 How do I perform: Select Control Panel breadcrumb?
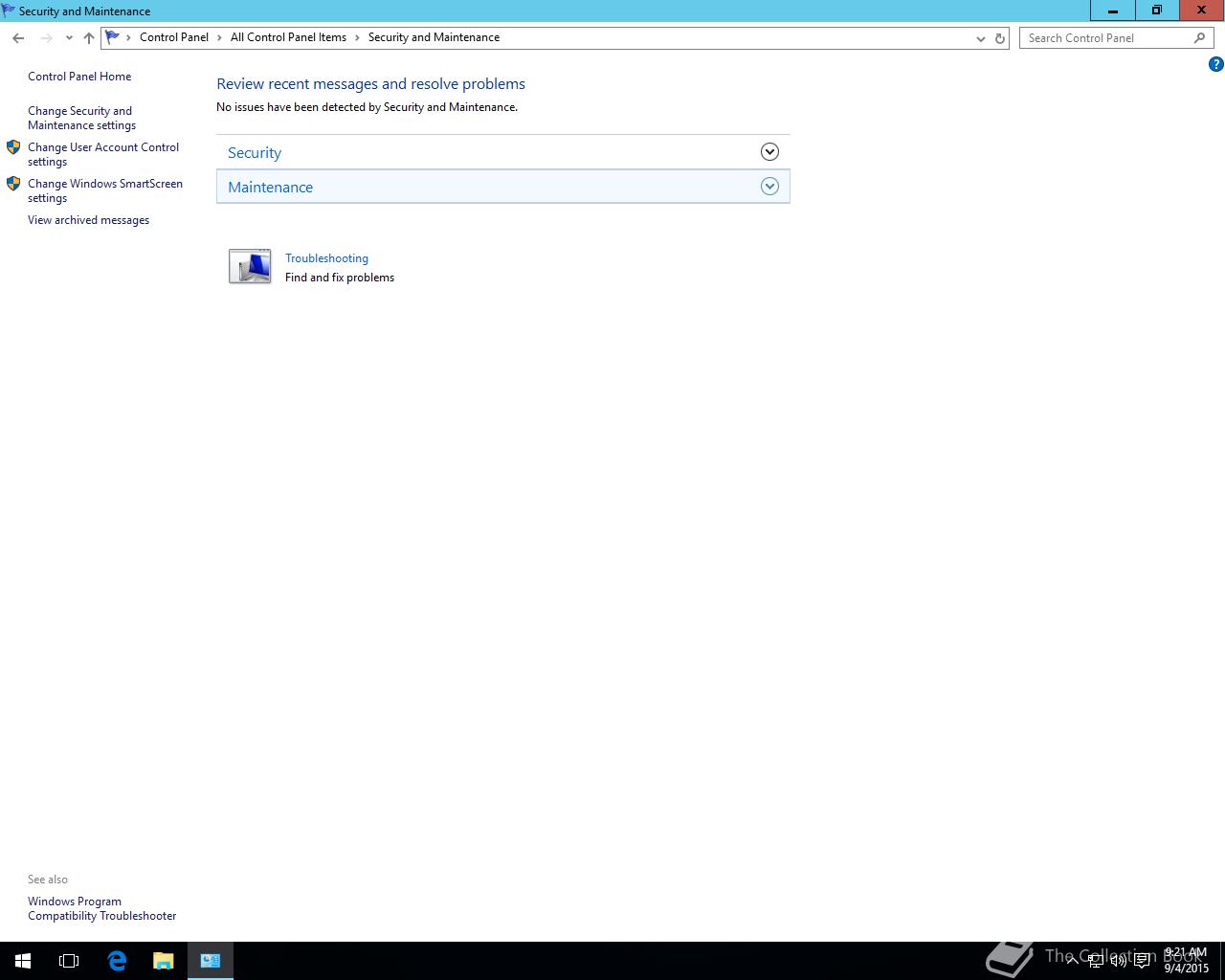click(x=174, y=37)
